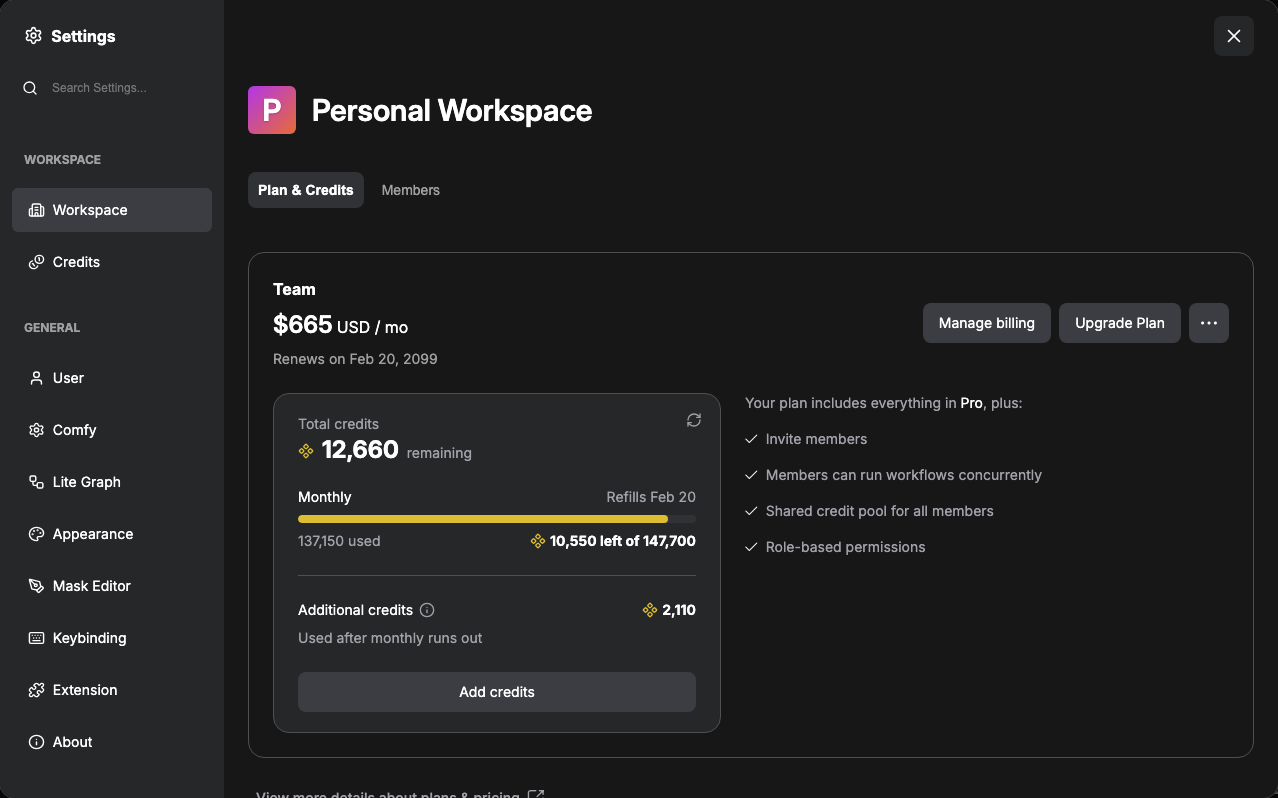1278x798 pixels.
Task: Click the Mask Editor brush icon
Action: click(x=37, y=586)
